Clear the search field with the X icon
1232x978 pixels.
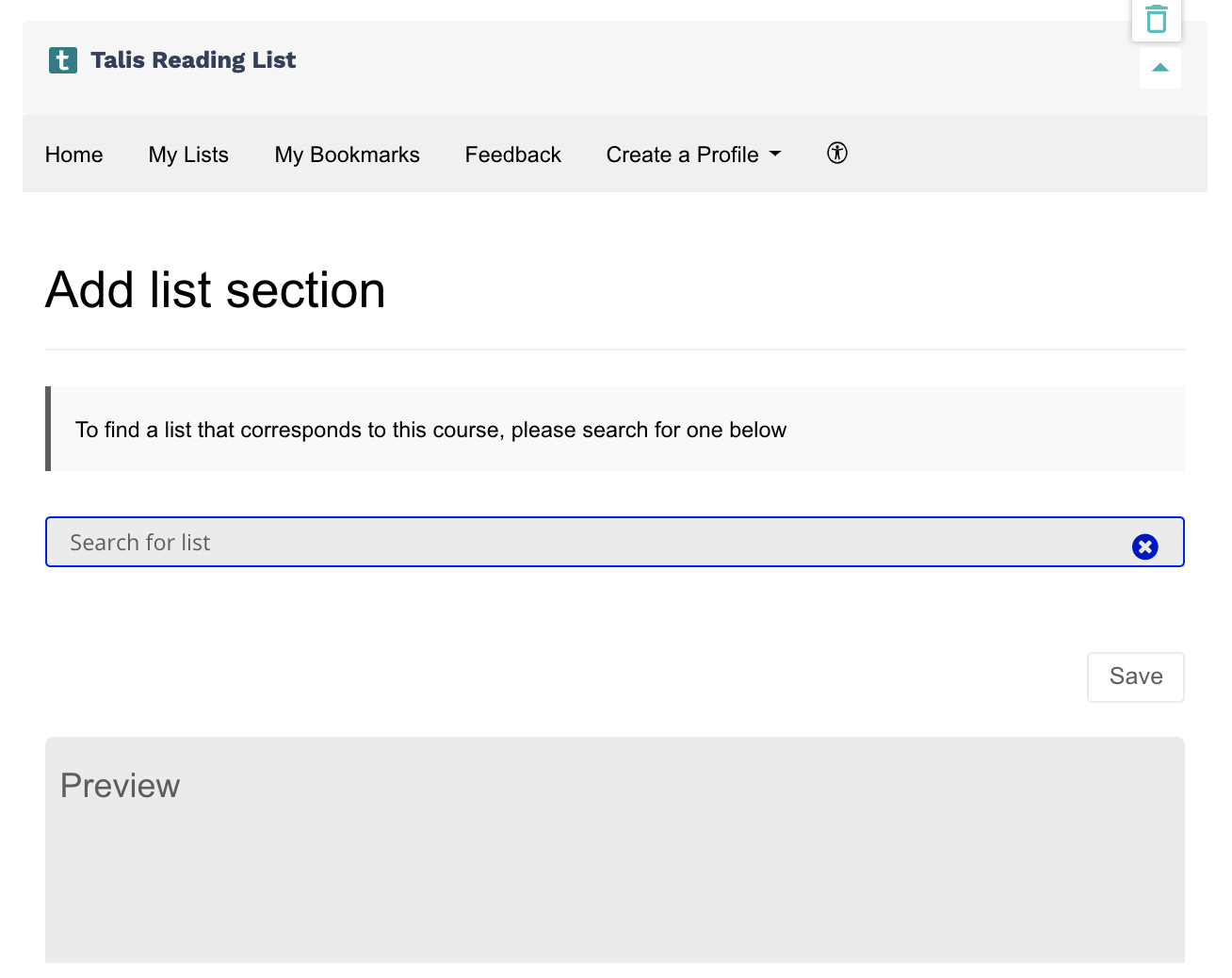coord(1144,546)
